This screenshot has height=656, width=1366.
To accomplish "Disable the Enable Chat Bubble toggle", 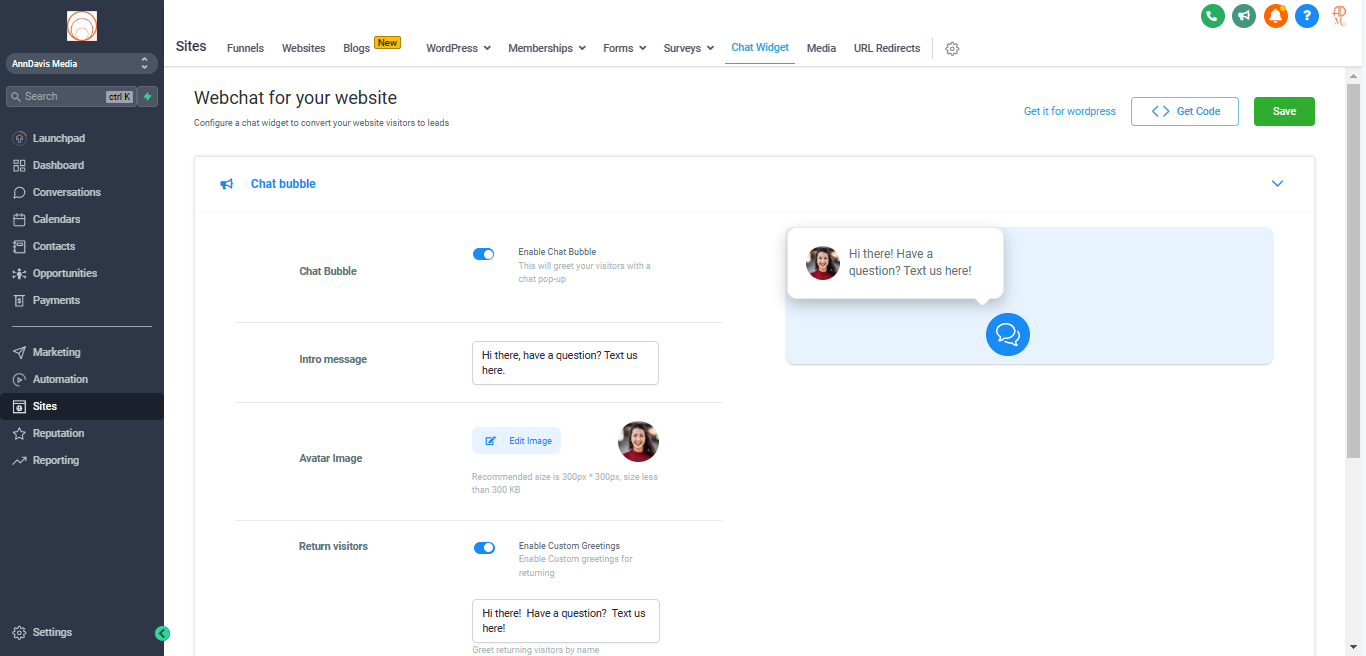I will point(483,254).
